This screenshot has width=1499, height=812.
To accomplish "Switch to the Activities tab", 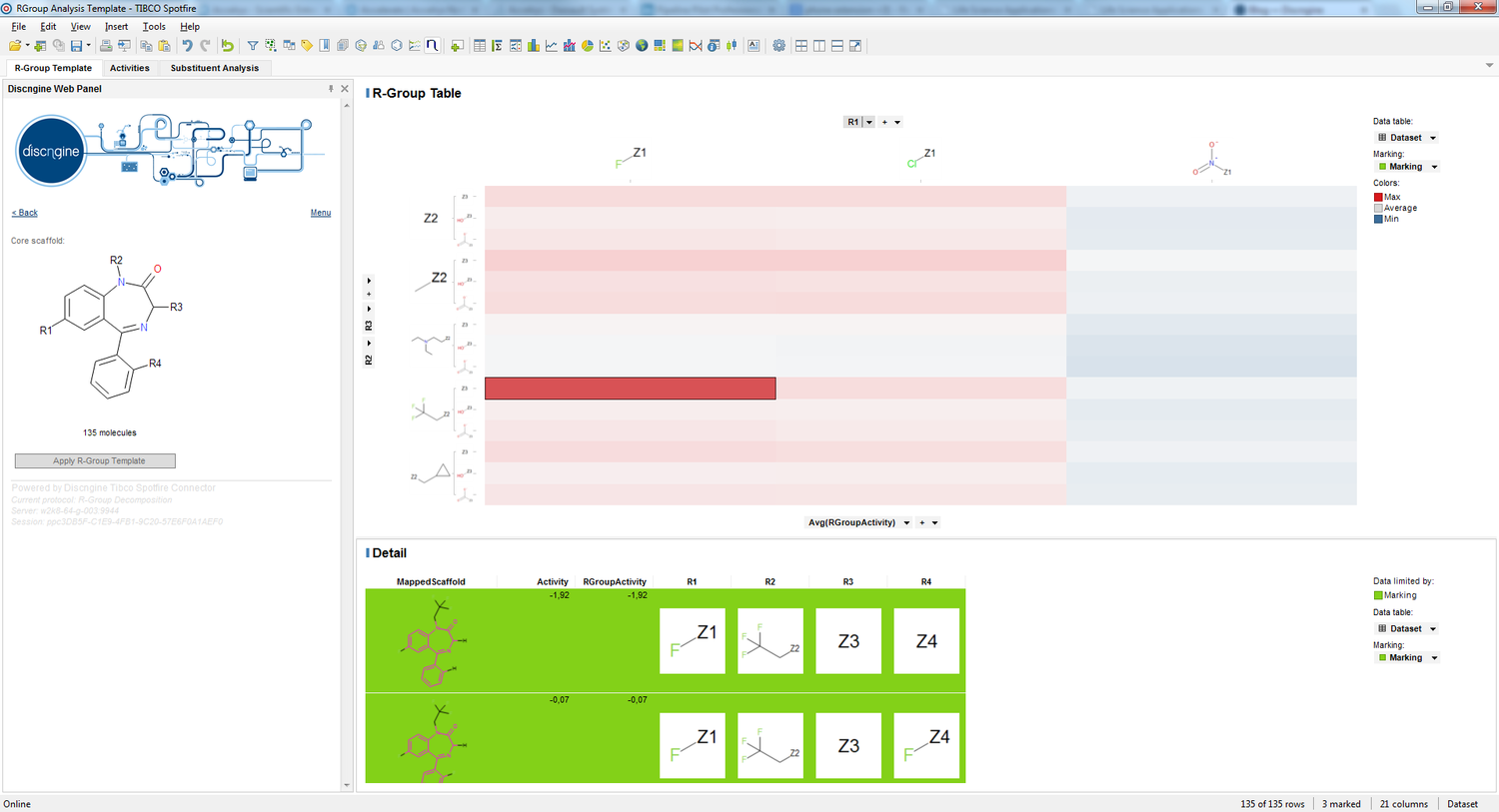I will (130, 68).
